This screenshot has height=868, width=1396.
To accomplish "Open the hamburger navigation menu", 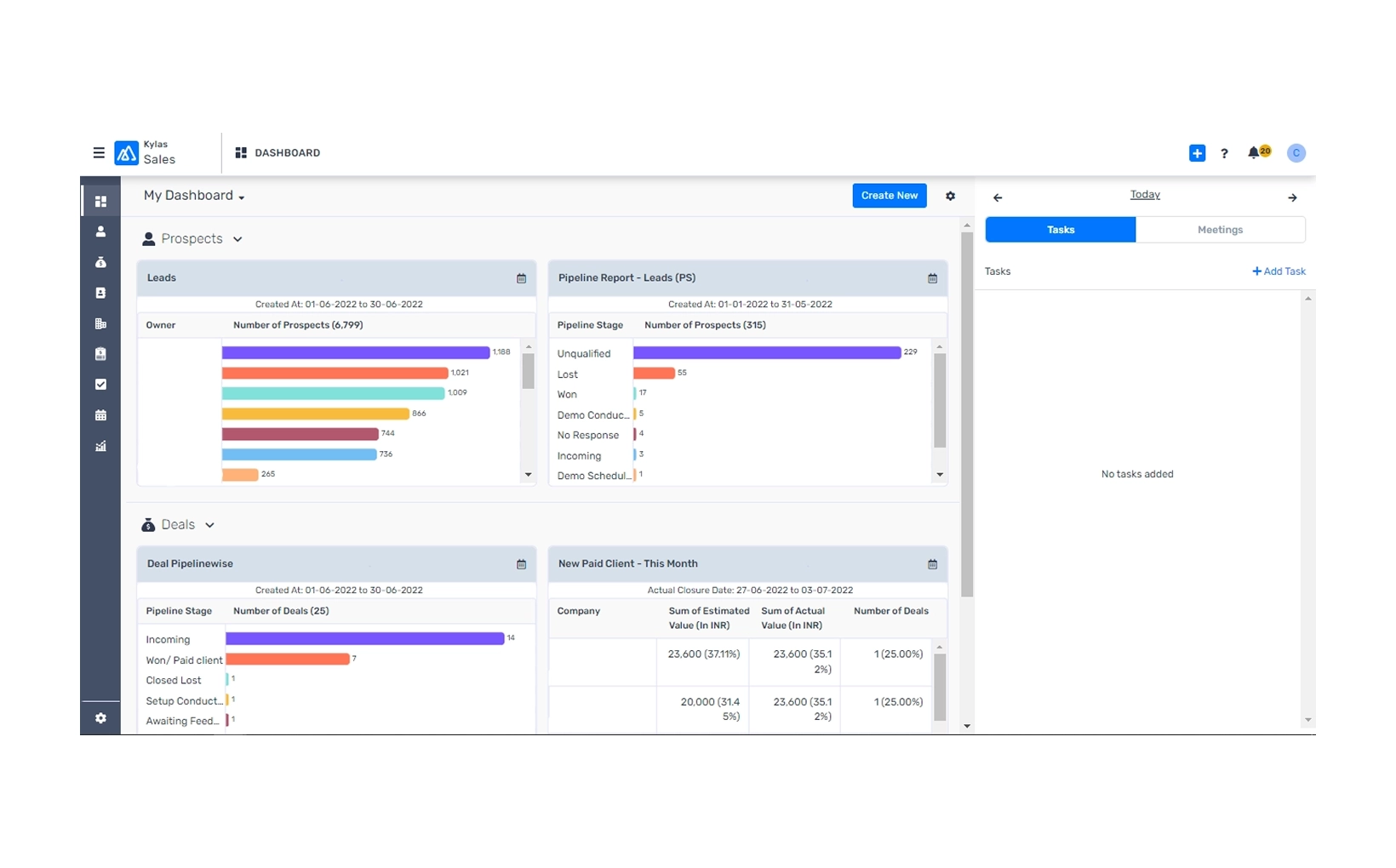I will (99, 153).
